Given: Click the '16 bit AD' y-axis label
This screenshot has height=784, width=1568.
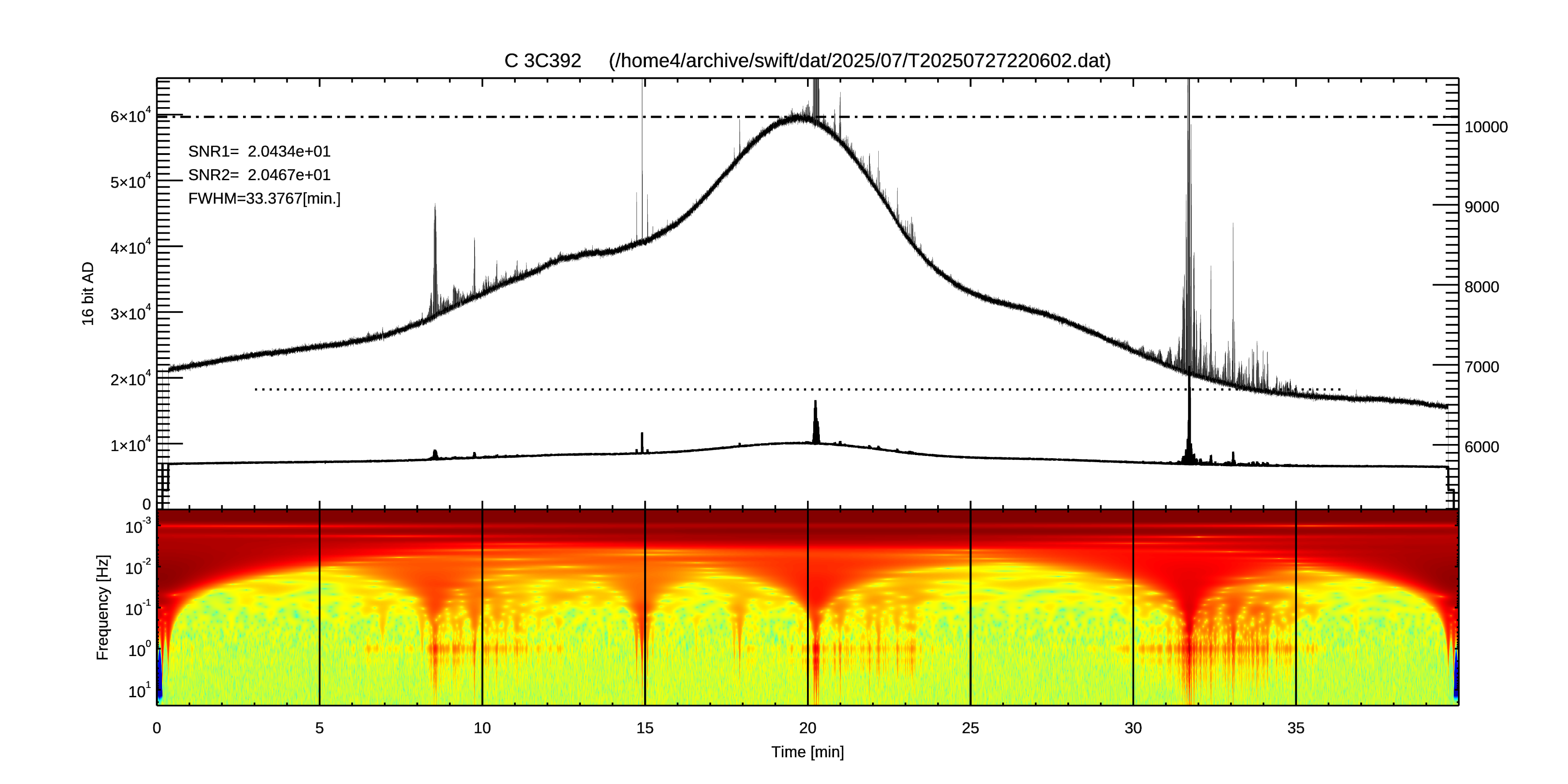Looking at the screenshot, I should pyautogui.click(x=88, y=294).
